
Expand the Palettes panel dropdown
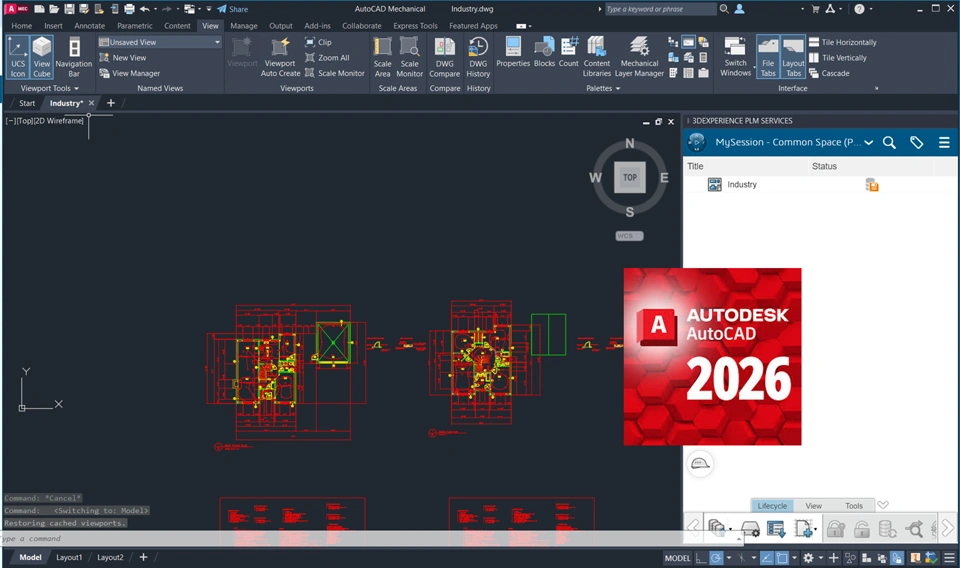click(603, 88)
